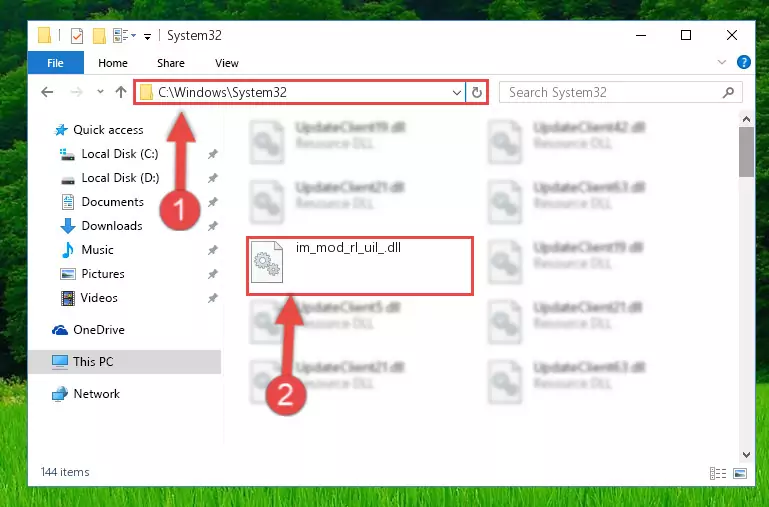
Task: Click the im_mod_rl_uil_.dll gear file icon
Action: pos(267,262)
